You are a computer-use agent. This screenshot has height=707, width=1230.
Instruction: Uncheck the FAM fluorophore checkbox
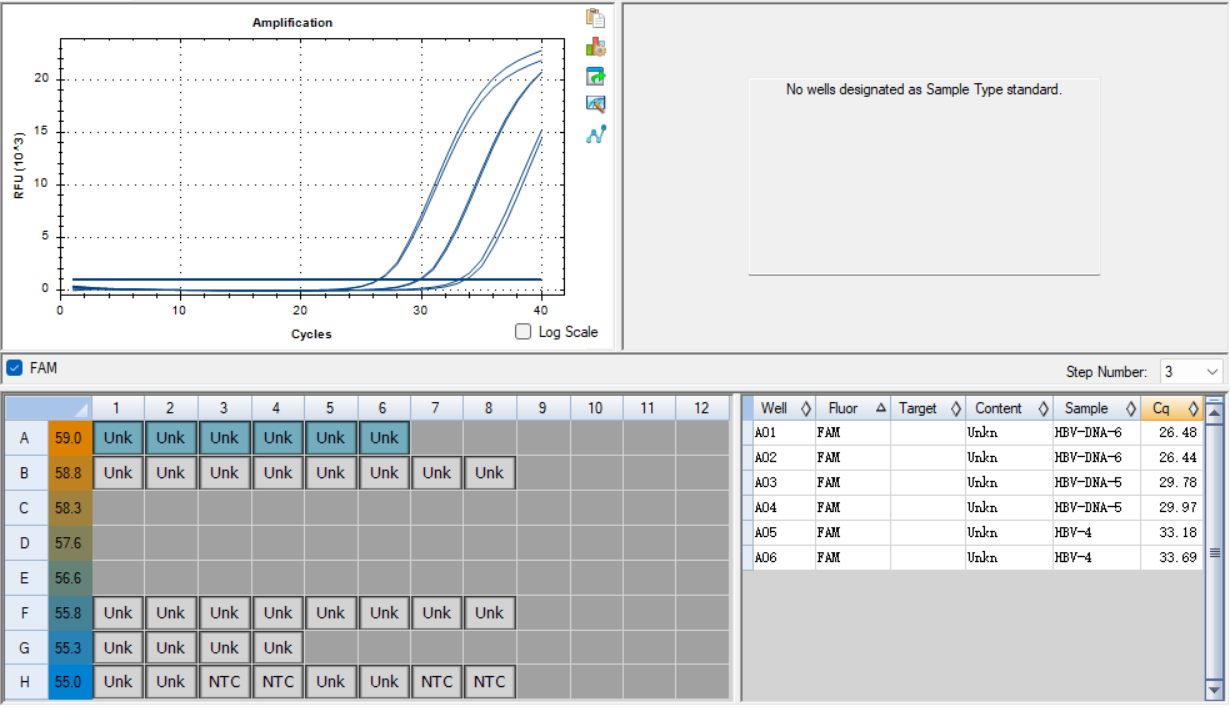(x=14, y=368)
